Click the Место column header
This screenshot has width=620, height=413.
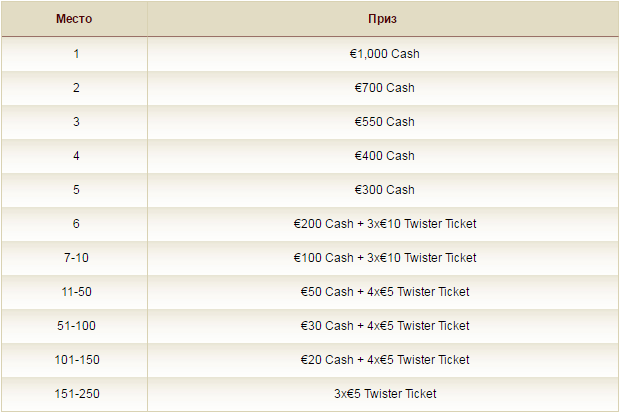[74, 19]
